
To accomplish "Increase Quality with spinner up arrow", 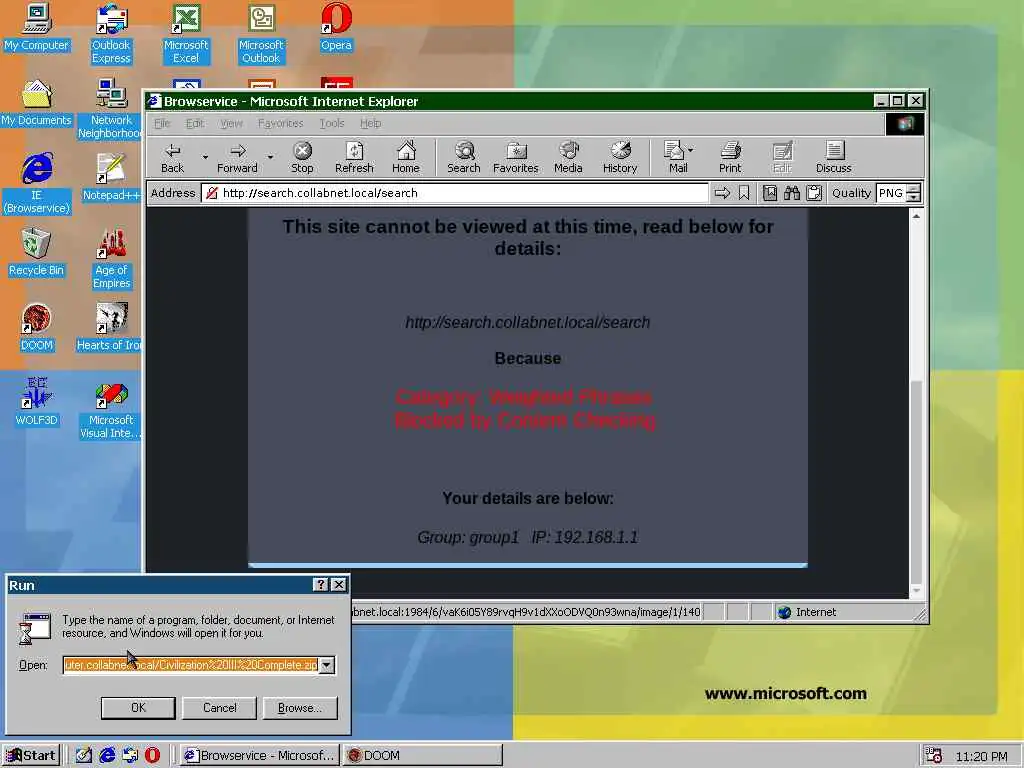I will (914, 189).
